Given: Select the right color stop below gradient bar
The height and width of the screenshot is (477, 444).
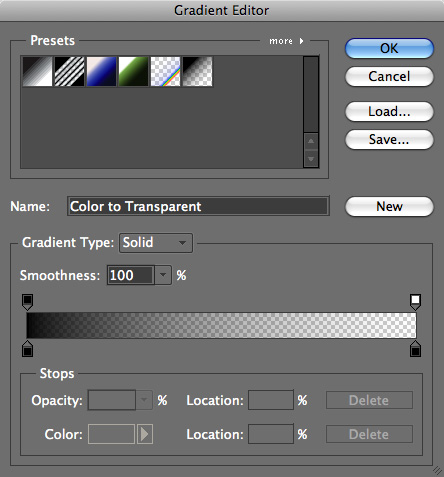Looking at the screenshot, I should click(415, 349).
